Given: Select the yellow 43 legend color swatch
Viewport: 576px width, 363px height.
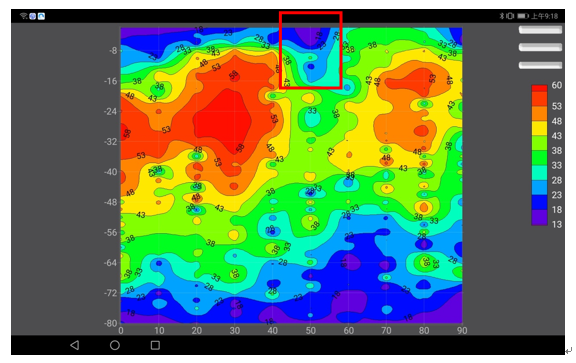Looking at the screenshot, I should pos(539,128).
